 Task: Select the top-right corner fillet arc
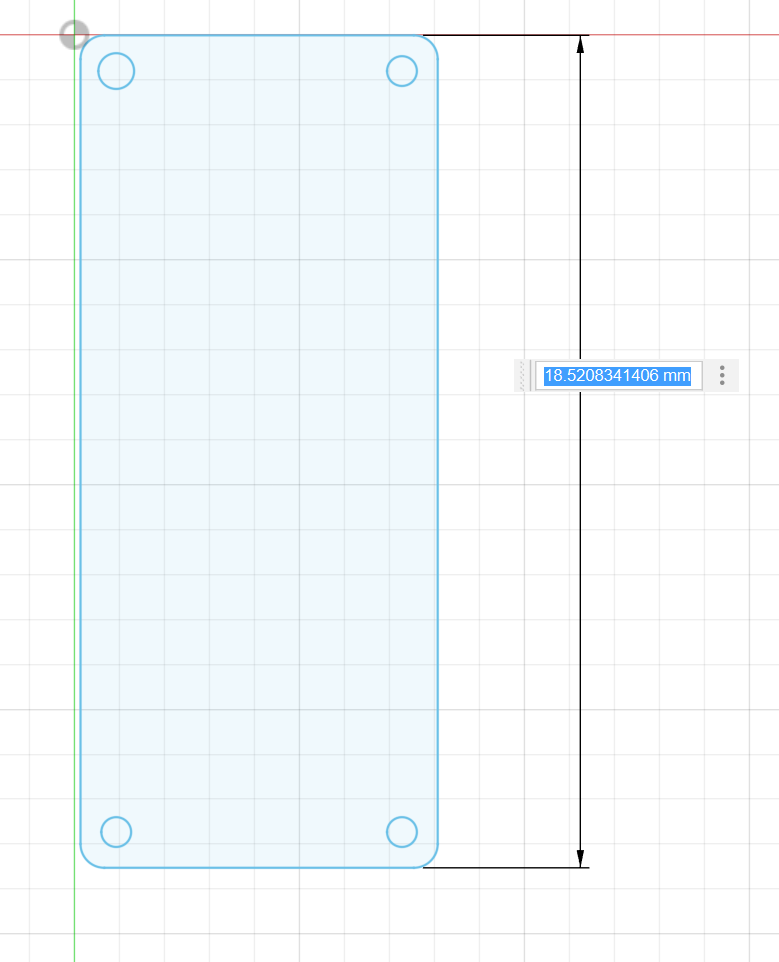(x=431, y=42)
